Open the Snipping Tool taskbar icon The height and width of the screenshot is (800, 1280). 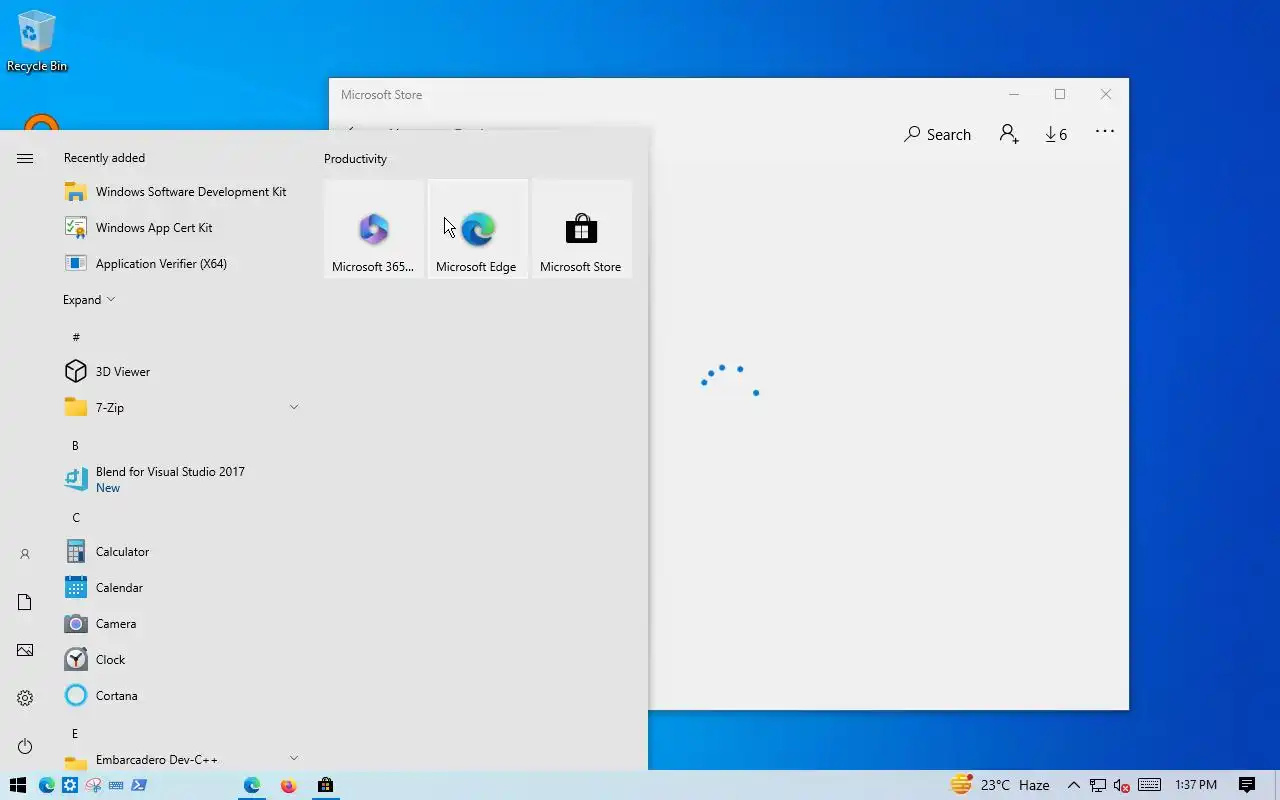93,785
